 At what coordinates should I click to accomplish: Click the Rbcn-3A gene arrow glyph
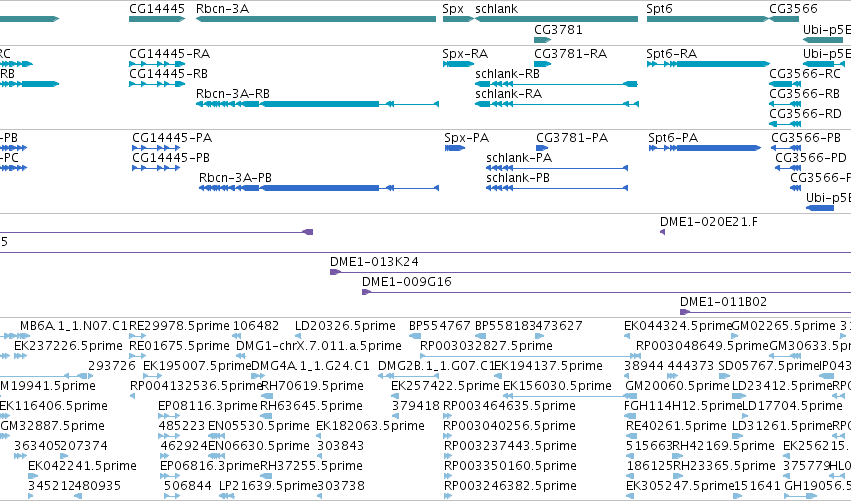coord(316,19)
